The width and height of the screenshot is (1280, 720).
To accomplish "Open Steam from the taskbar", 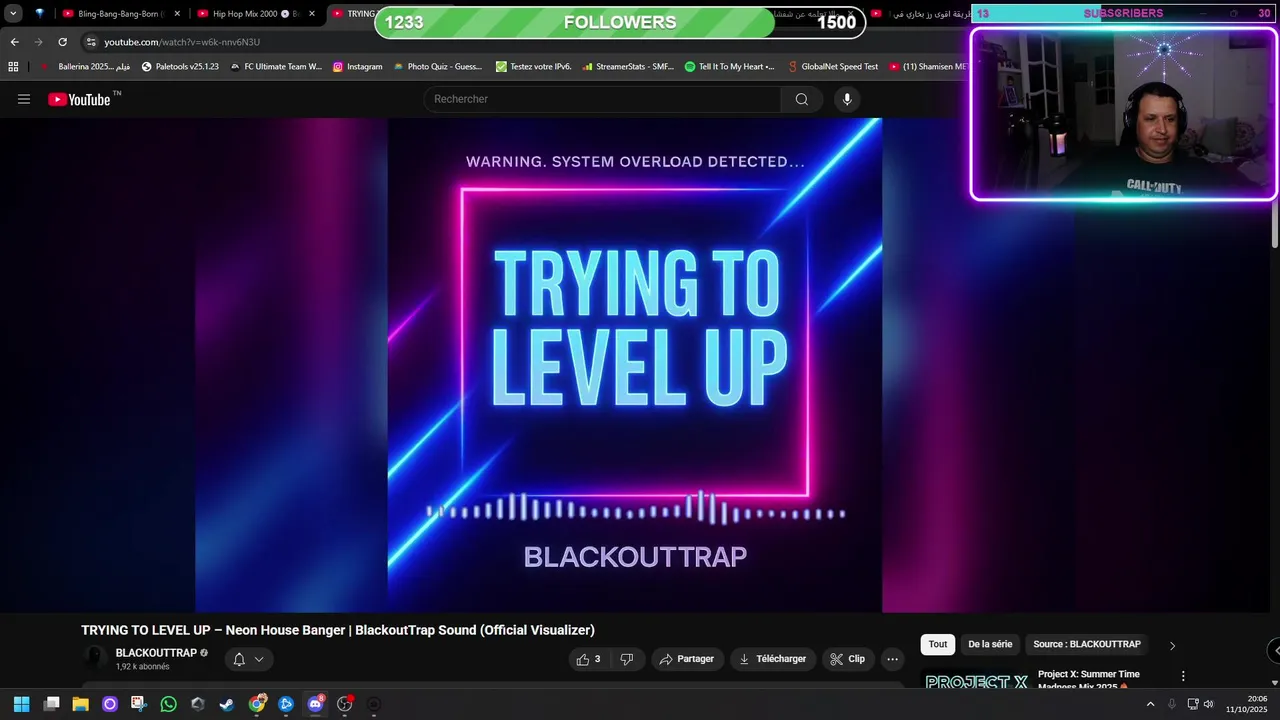I will (227, 704).
